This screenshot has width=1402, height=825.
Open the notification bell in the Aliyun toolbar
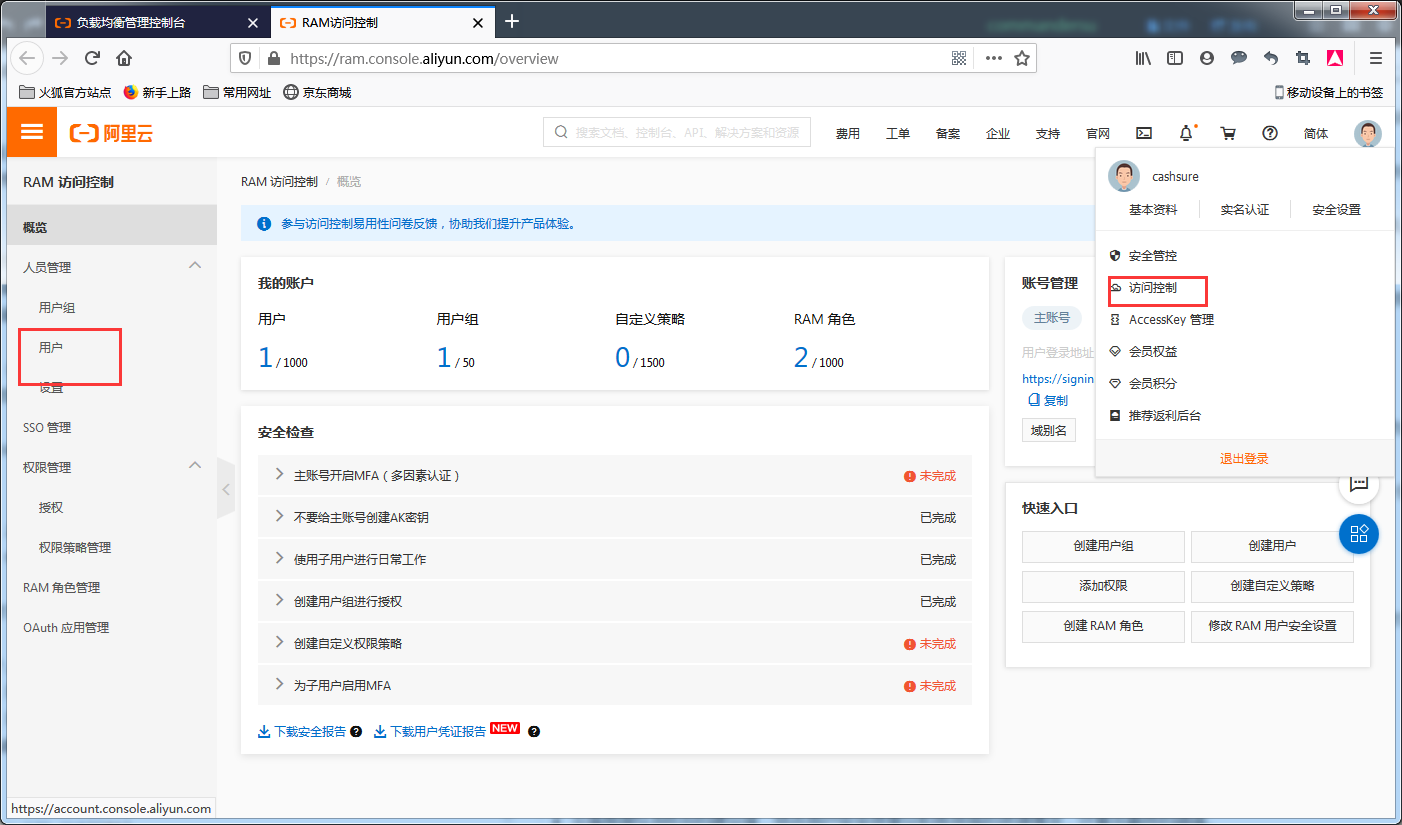click(x=1186, y=131)
